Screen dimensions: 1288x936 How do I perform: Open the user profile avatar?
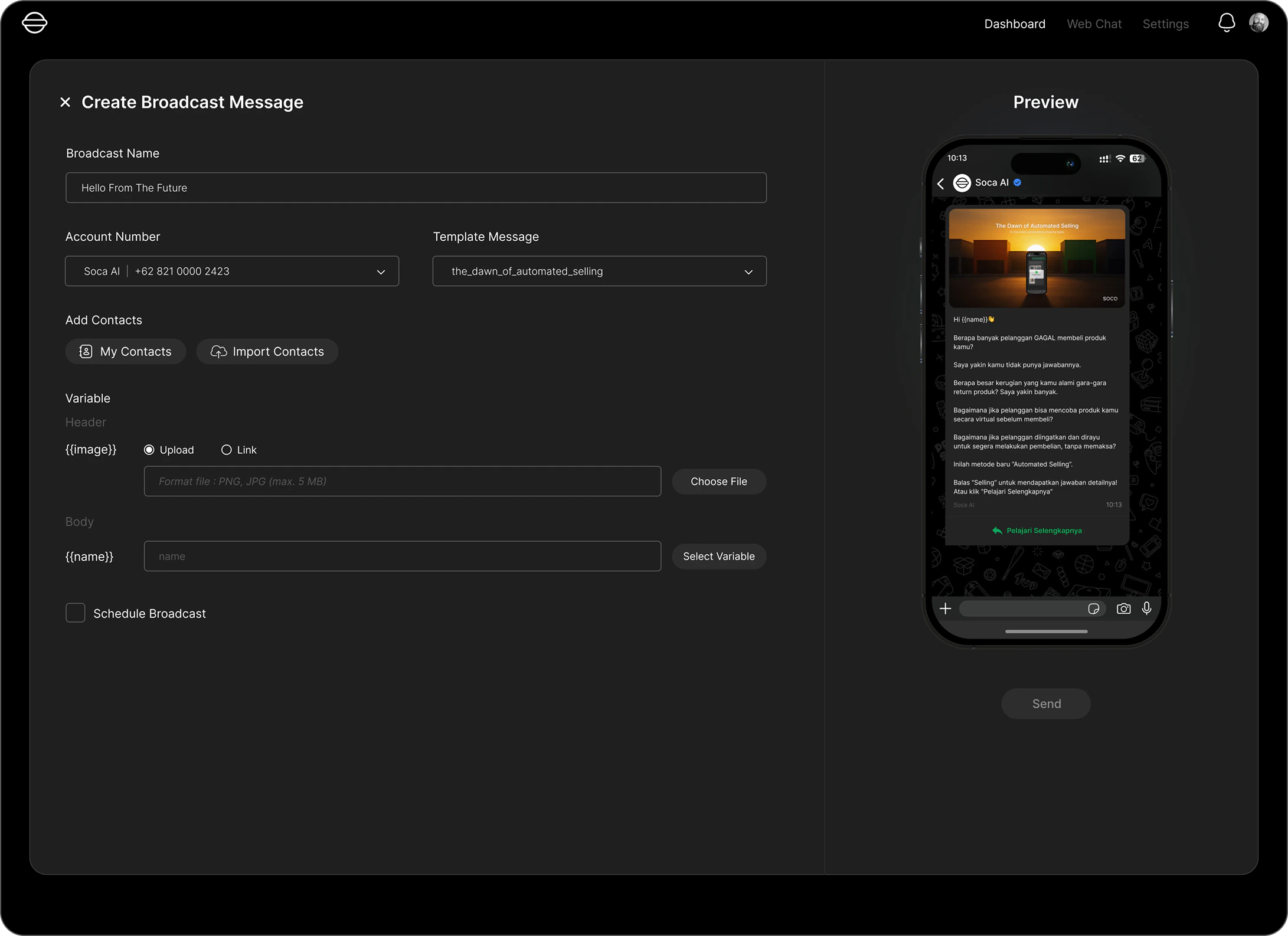(1258, 23)
